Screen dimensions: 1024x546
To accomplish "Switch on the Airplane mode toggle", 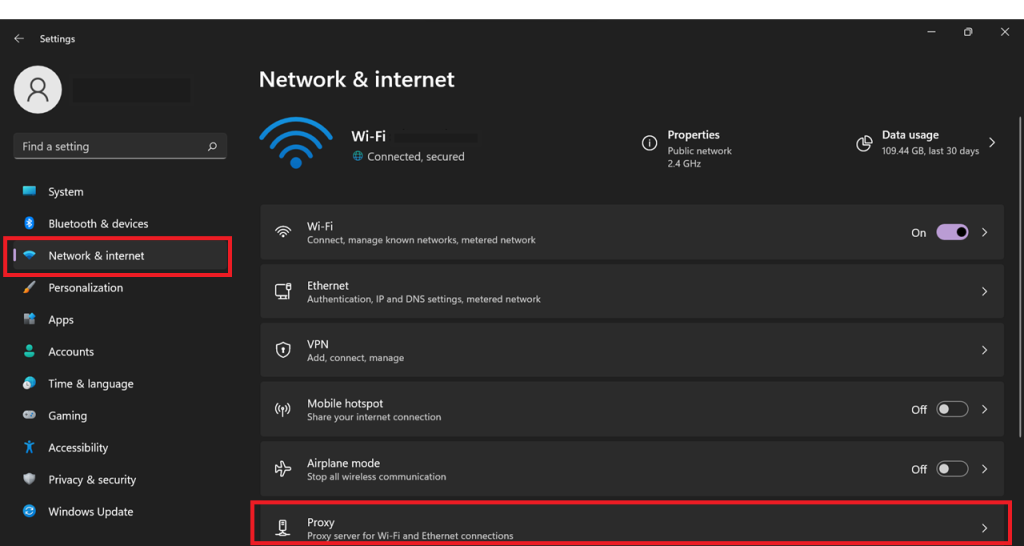I will [952, 469].
